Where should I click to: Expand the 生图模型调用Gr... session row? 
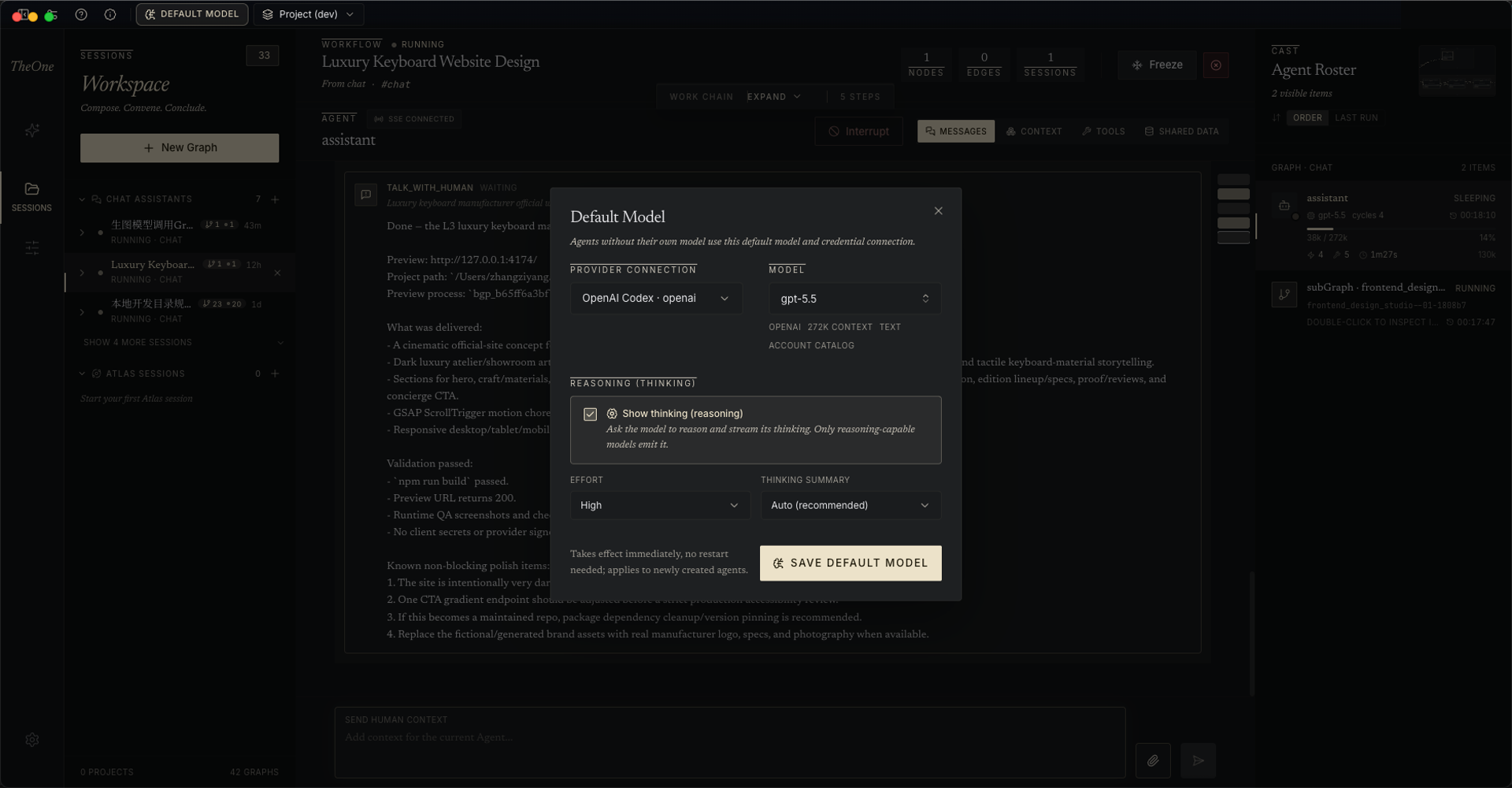pos(82,232)
